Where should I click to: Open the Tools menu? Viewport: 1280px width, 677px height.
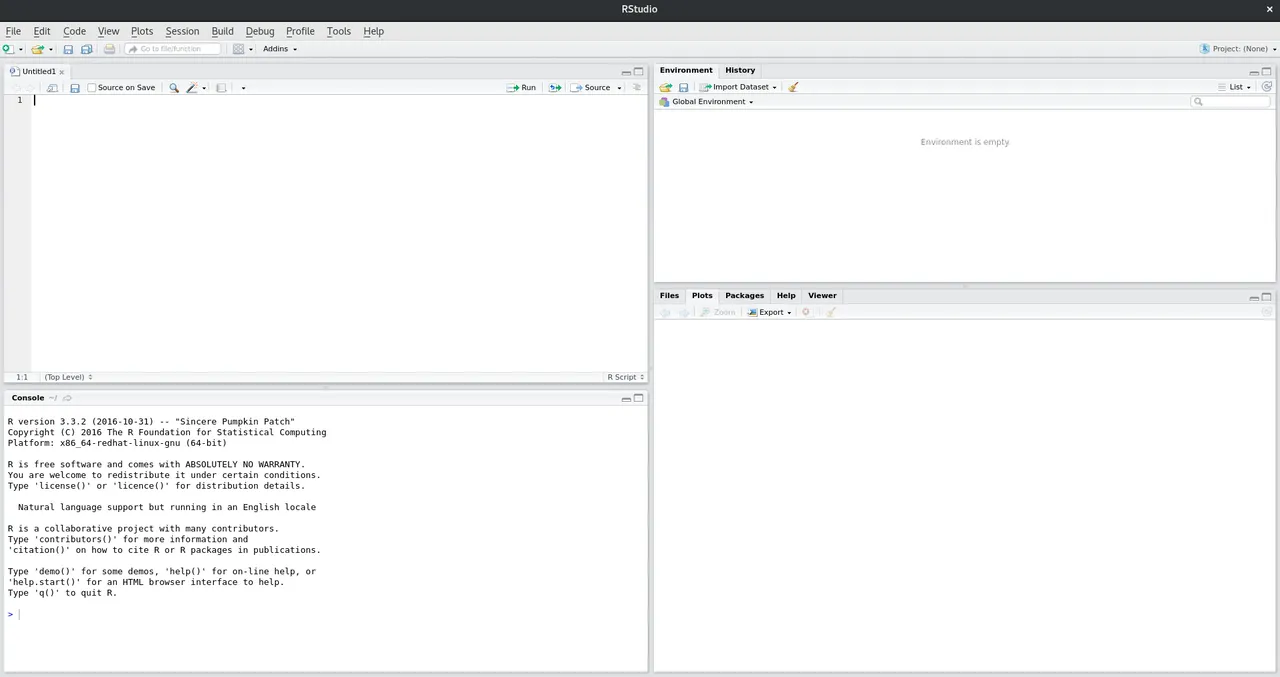[339, 31]
